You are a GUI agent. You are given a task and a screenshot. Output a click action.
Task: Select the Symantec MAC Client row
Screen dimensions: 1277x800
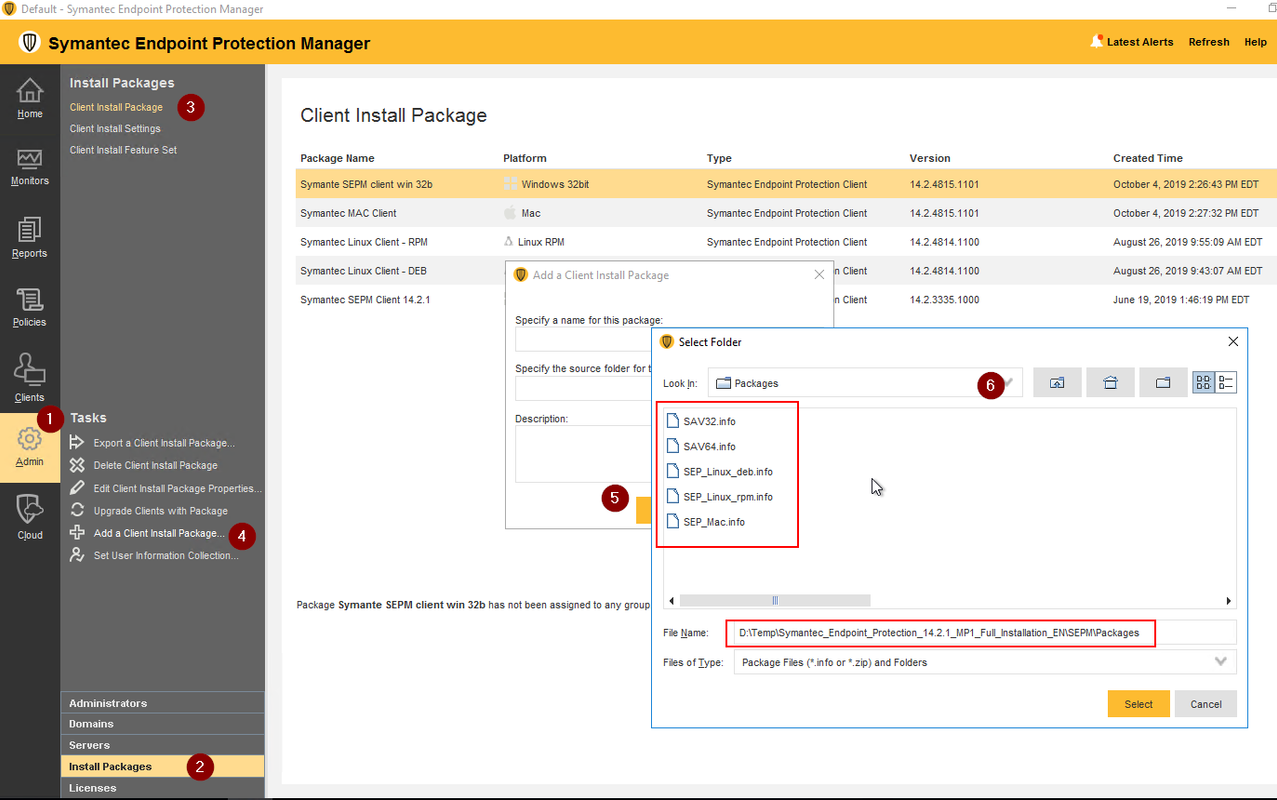point(786,213)
